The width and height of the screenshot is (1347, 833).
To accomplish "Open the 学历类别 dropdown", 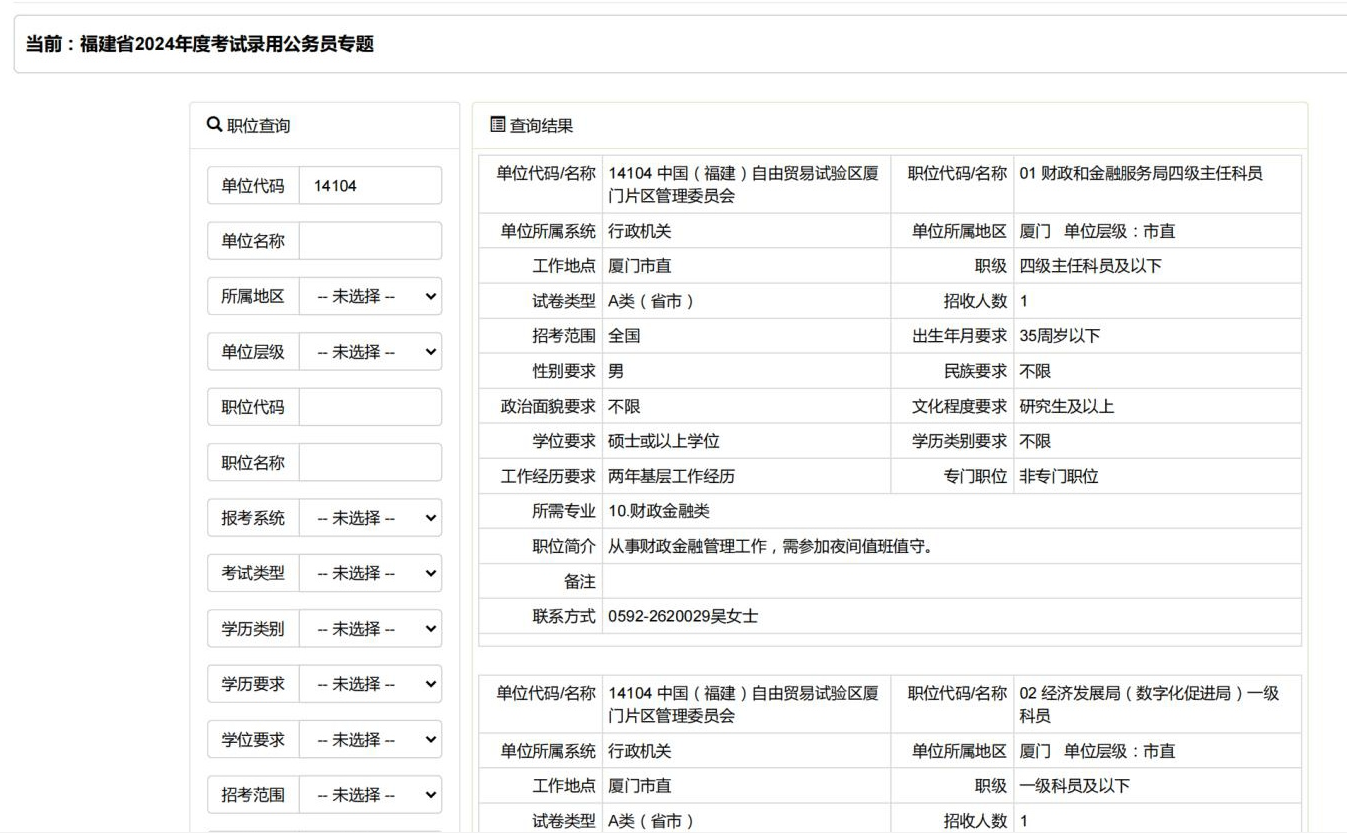I will pos(369,629).
